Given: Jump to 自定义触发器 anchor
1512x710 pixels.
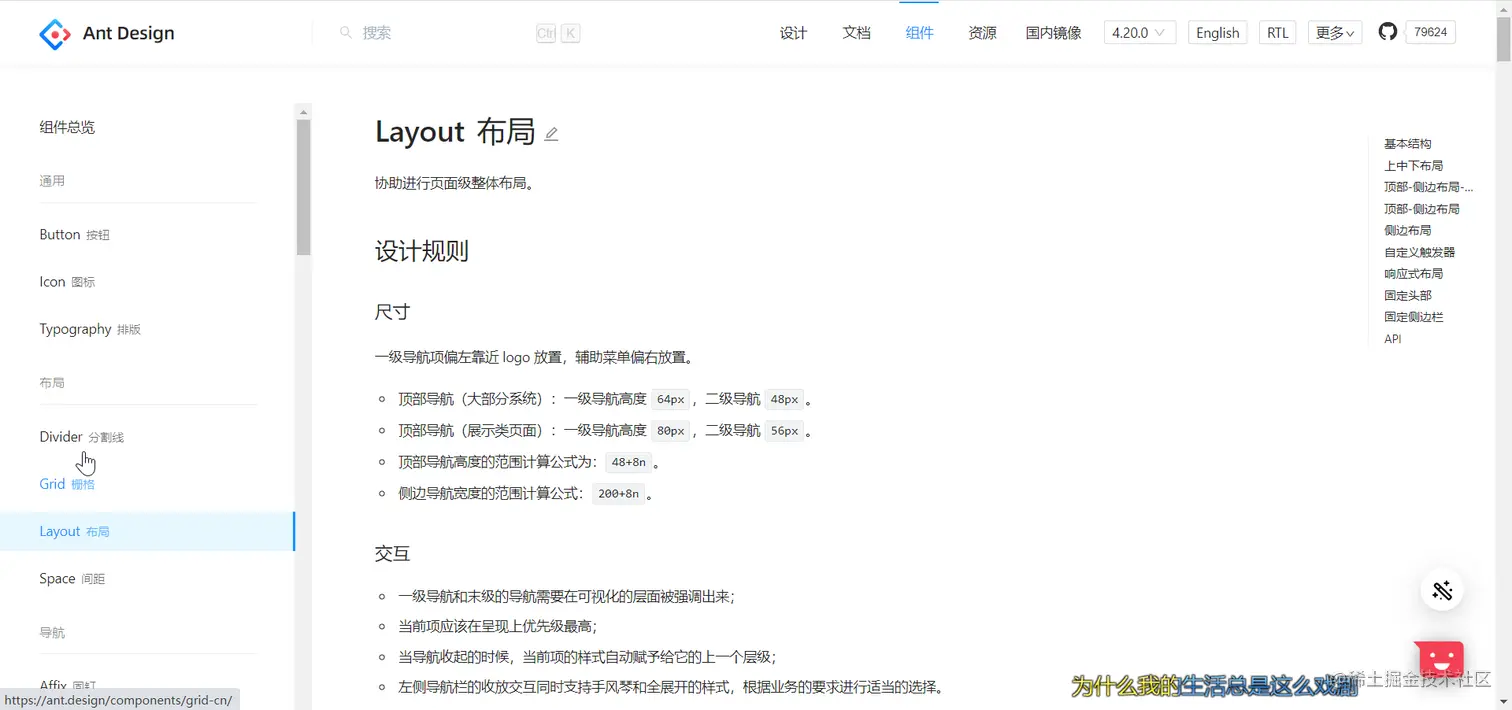Looking at the screenshot, I should coord(1419,252).
